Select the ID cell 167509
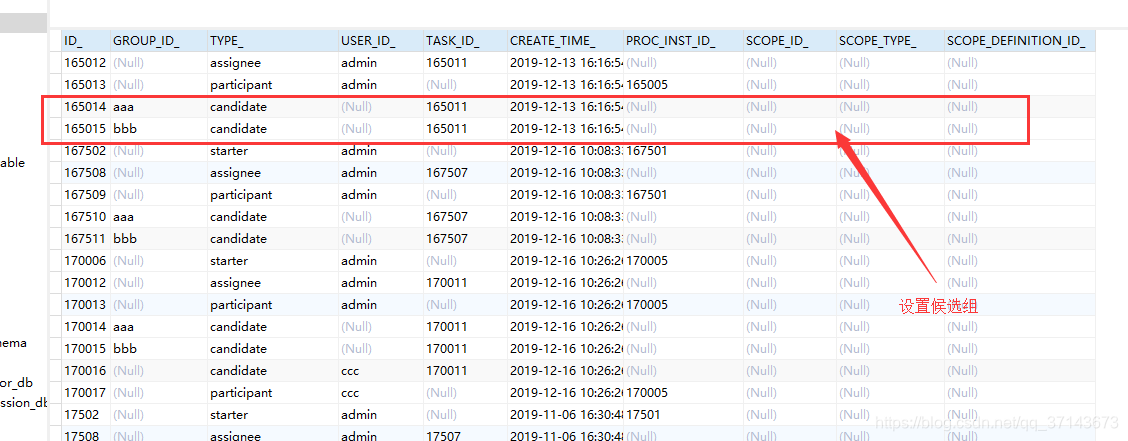The width and height of the screenshot is (1128, 441). click(x=86, y=195)
